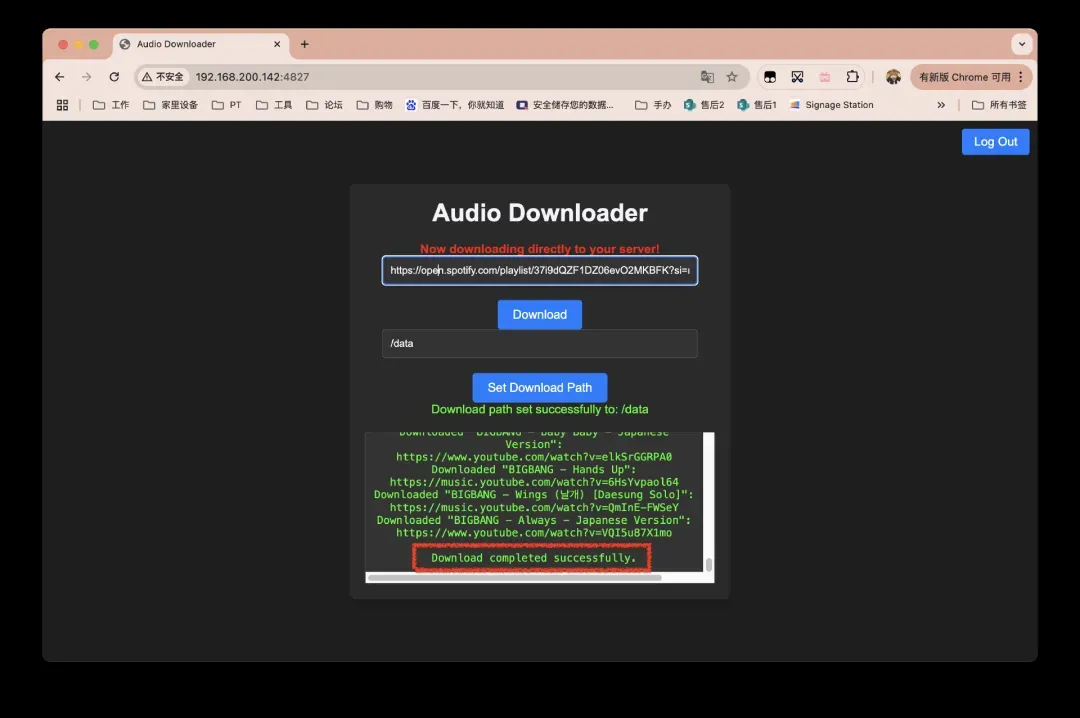Viewport: 1080px width, 718px height.
Task: Click the browser back arrow
Action: [60, 77]
